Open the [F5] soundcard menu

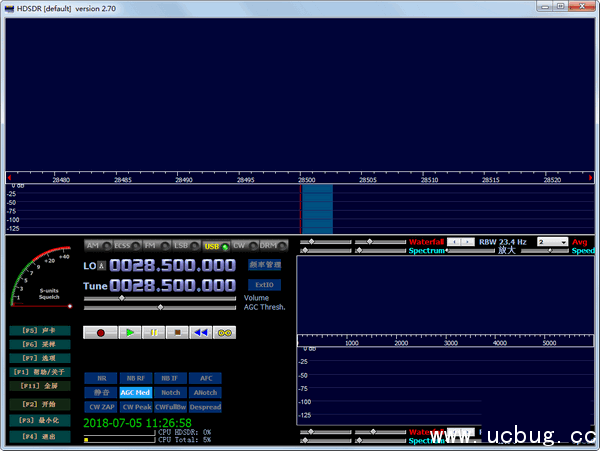tap(40, 330)
